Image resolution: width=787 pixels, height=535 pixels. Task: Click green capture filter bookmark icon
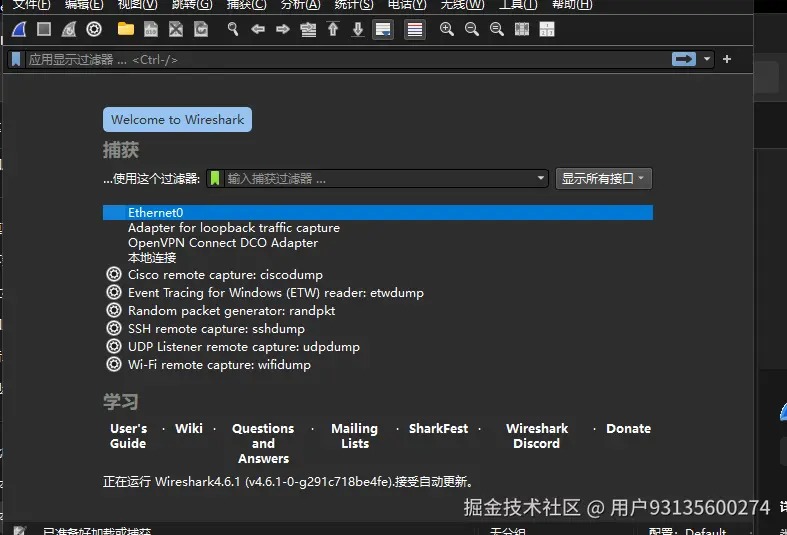click(215, 178)
